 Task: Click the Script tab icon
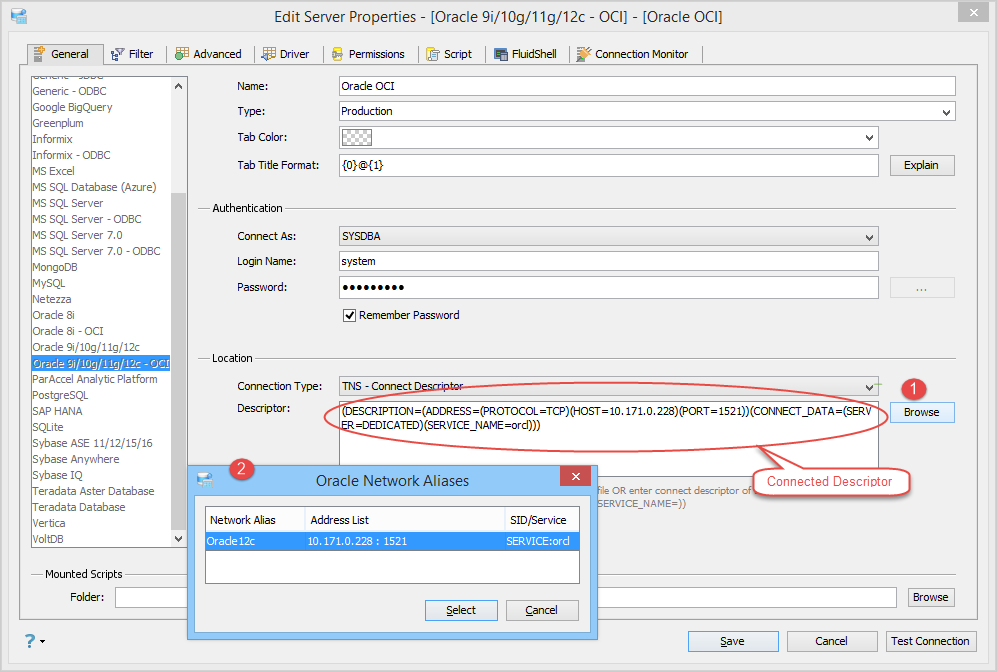pyautogui.click(x=433, y=55)
